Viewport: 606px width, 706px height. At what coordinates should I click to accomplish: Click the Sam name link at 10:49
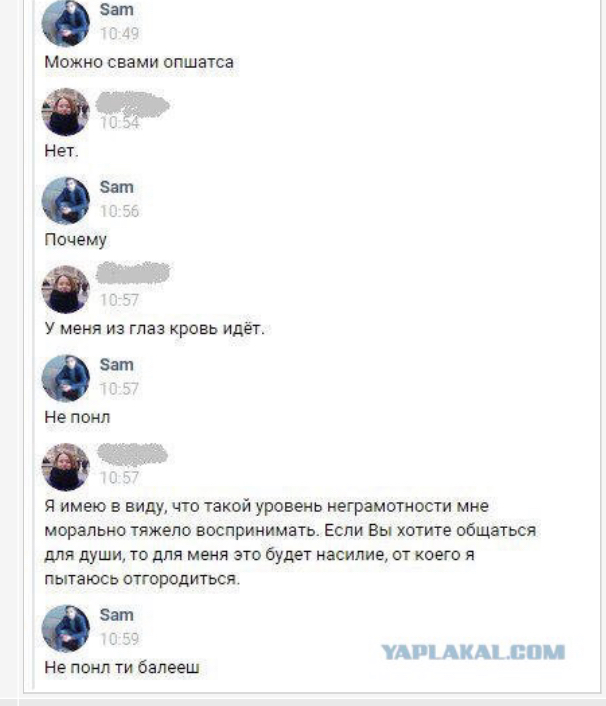[117, 9]
